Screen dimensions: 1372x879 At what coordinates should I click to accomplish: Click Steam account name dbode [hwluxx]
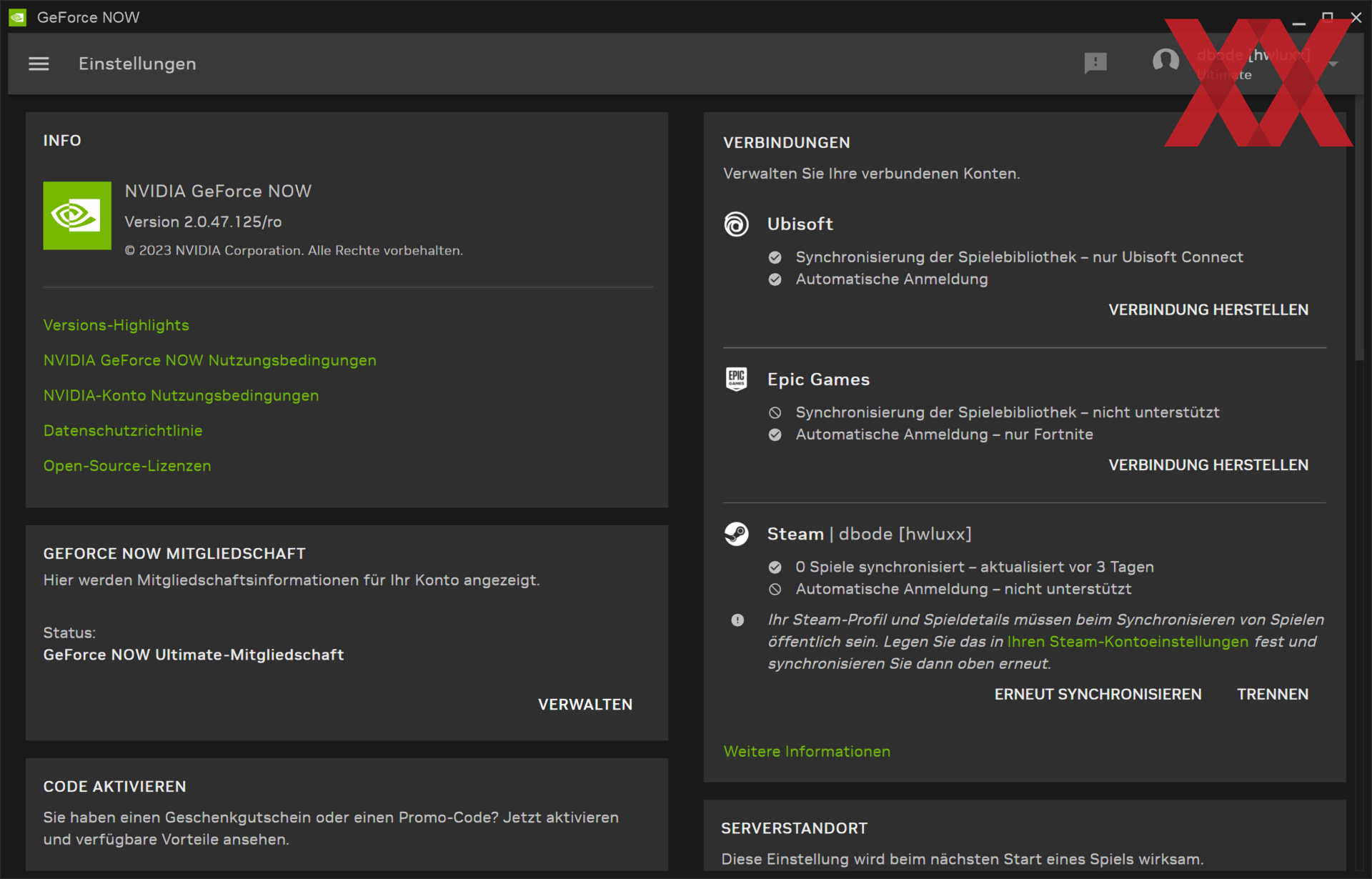pyautogui.click(x=905, y=534)
